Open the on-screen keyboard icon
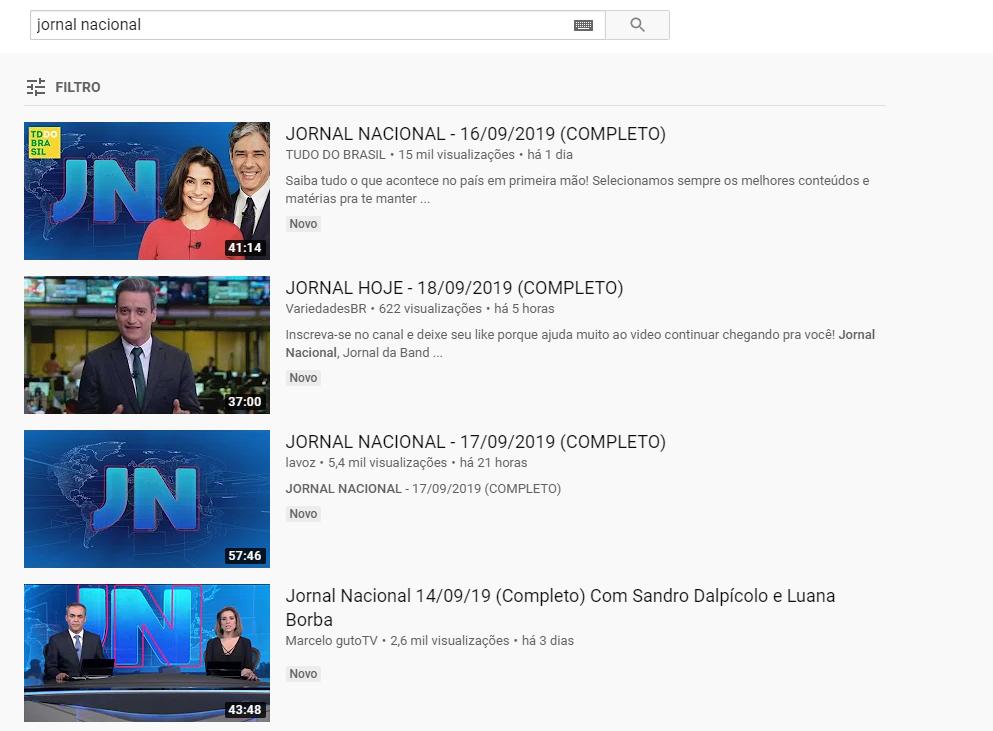 pyautogui.click(x=583, y=25)
